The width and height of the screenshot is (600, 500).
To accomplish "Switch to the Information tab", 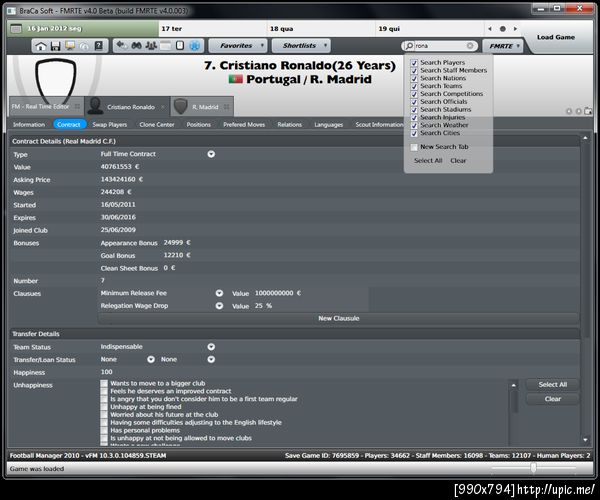I will (29, 125).
